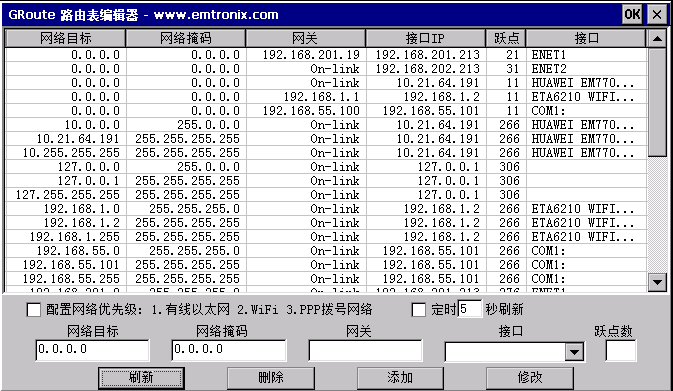Click scrollbar up arrow in route table
673x391 pixels.
click(657, 39)
